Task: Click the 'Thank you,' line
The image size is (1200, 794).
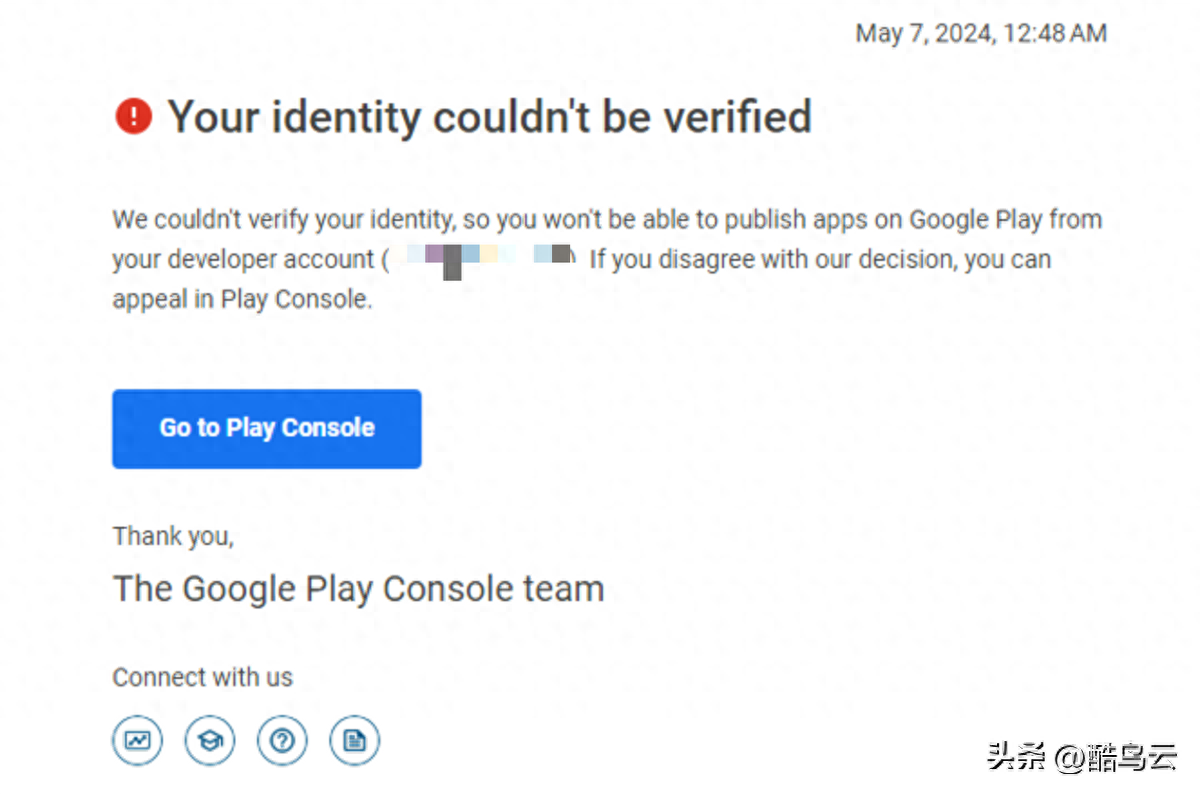Action: point(173,537)
